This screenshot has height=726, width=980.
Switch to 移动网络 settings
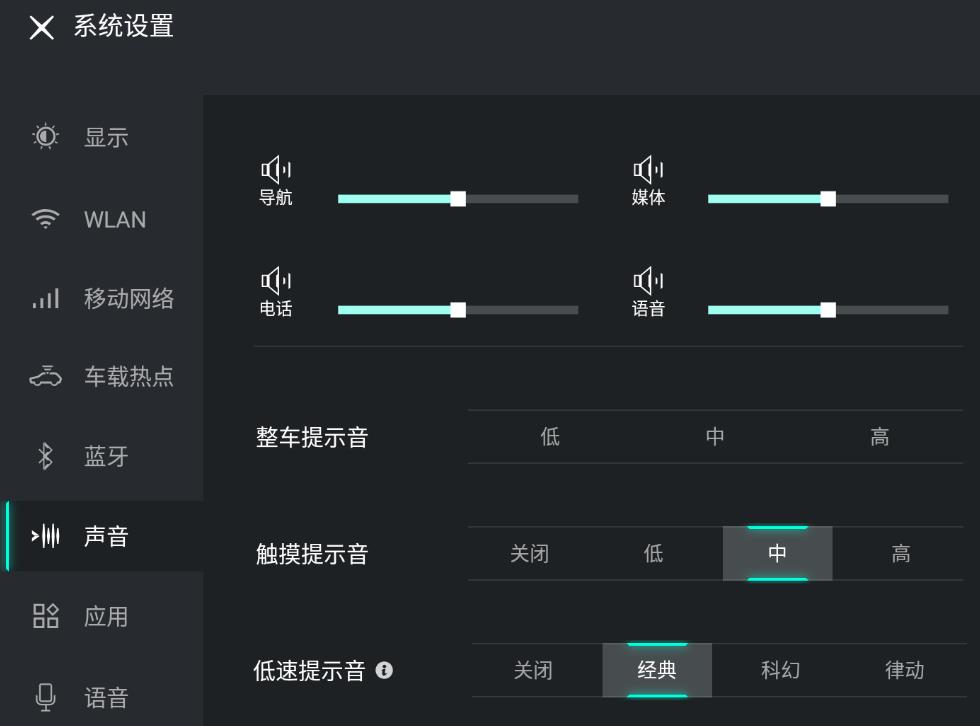[128, 298]
